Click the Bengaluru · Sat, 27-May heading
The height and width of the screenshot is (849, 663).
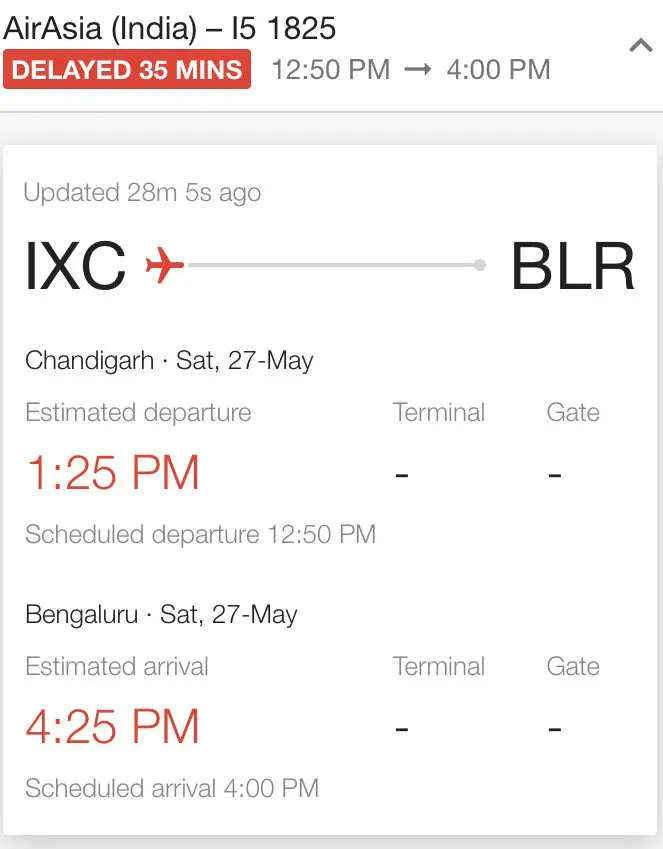coord(161,614)
